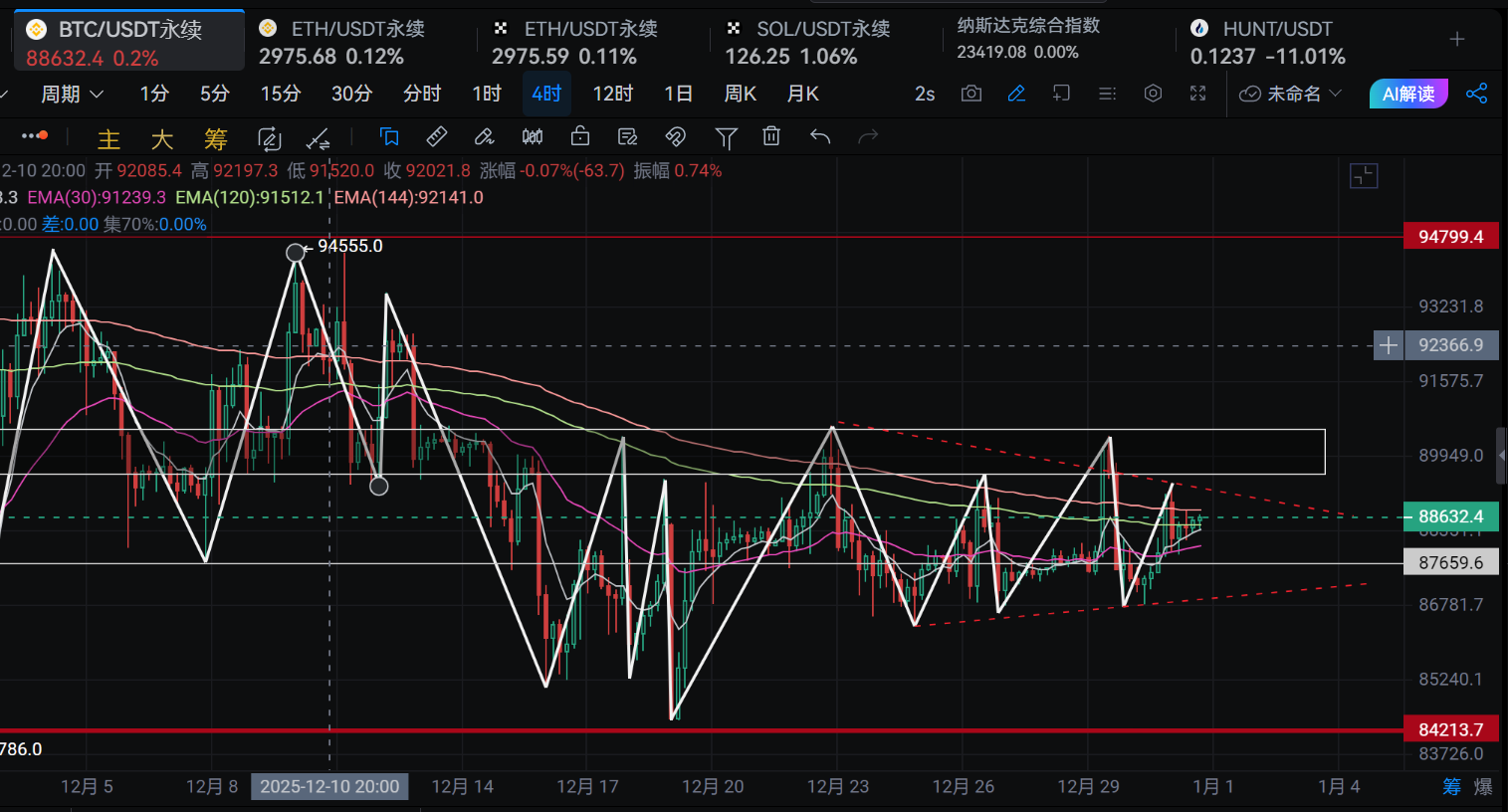This screenshot has width=1508, height=812.
Task: Click the undo arrow icon
Action: tap(820, 137)
